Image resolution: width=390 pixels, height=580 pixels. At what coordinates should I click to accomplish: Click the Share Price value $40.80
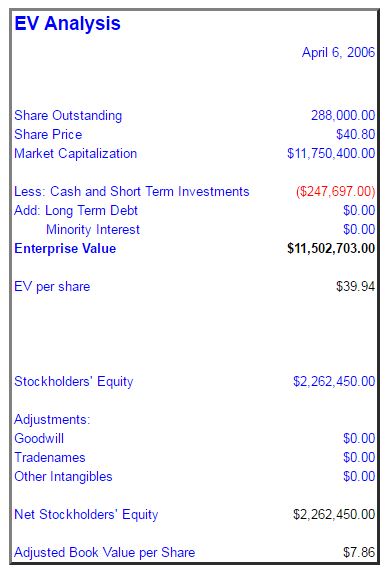pos(355,134)
